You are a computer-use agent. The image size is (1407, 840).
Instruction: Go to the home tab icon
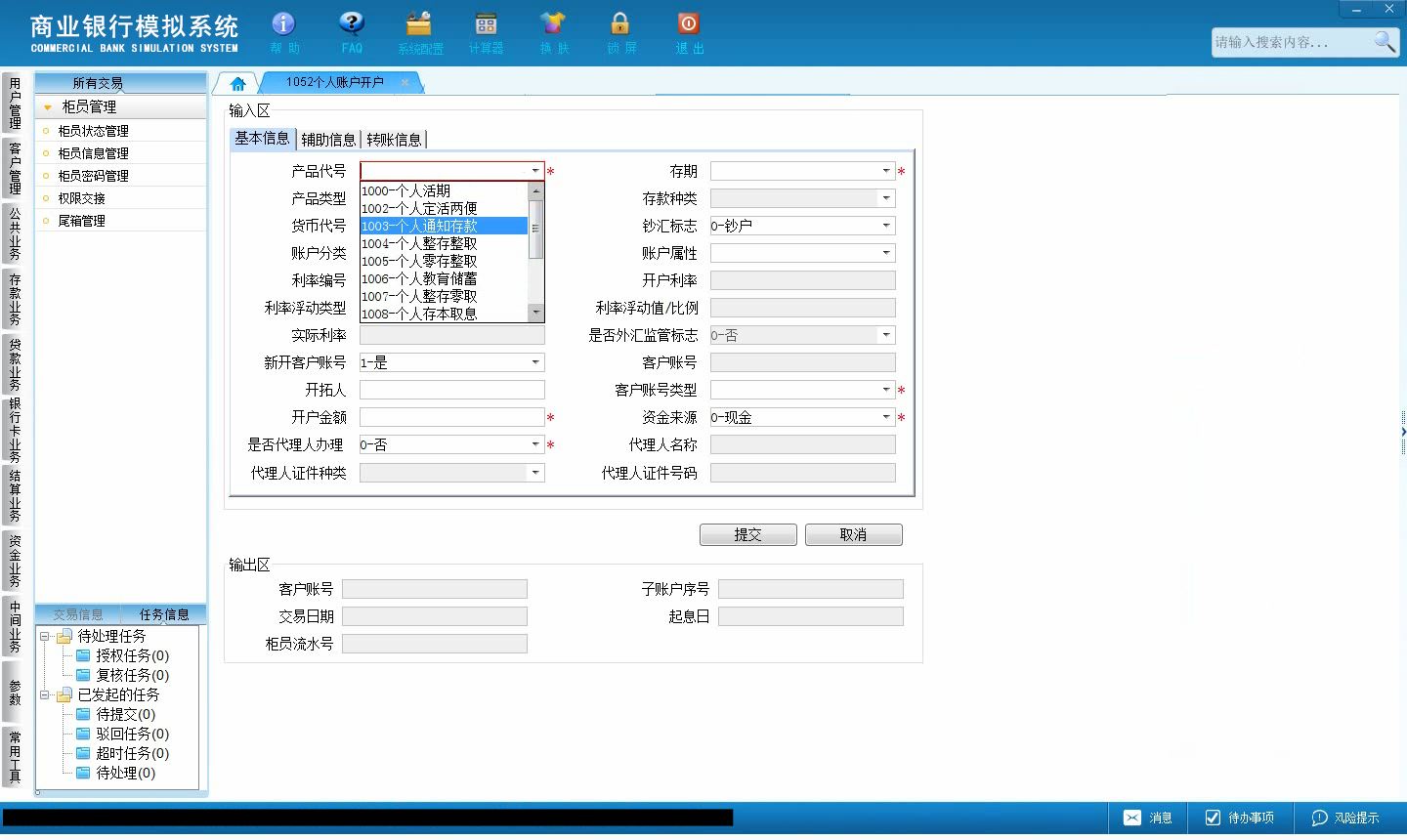[237, 84]
